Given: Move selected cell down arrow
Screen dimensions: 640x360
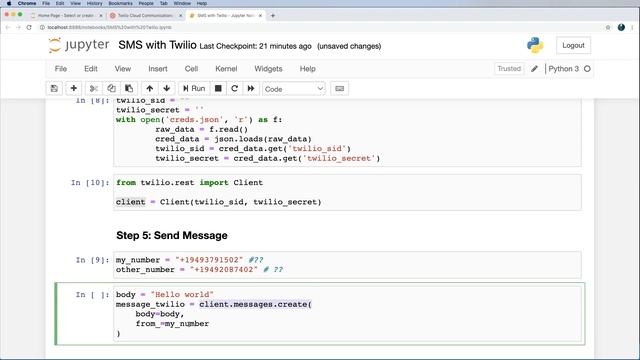Looking at the screenshot, I should [x=167, y=89].
